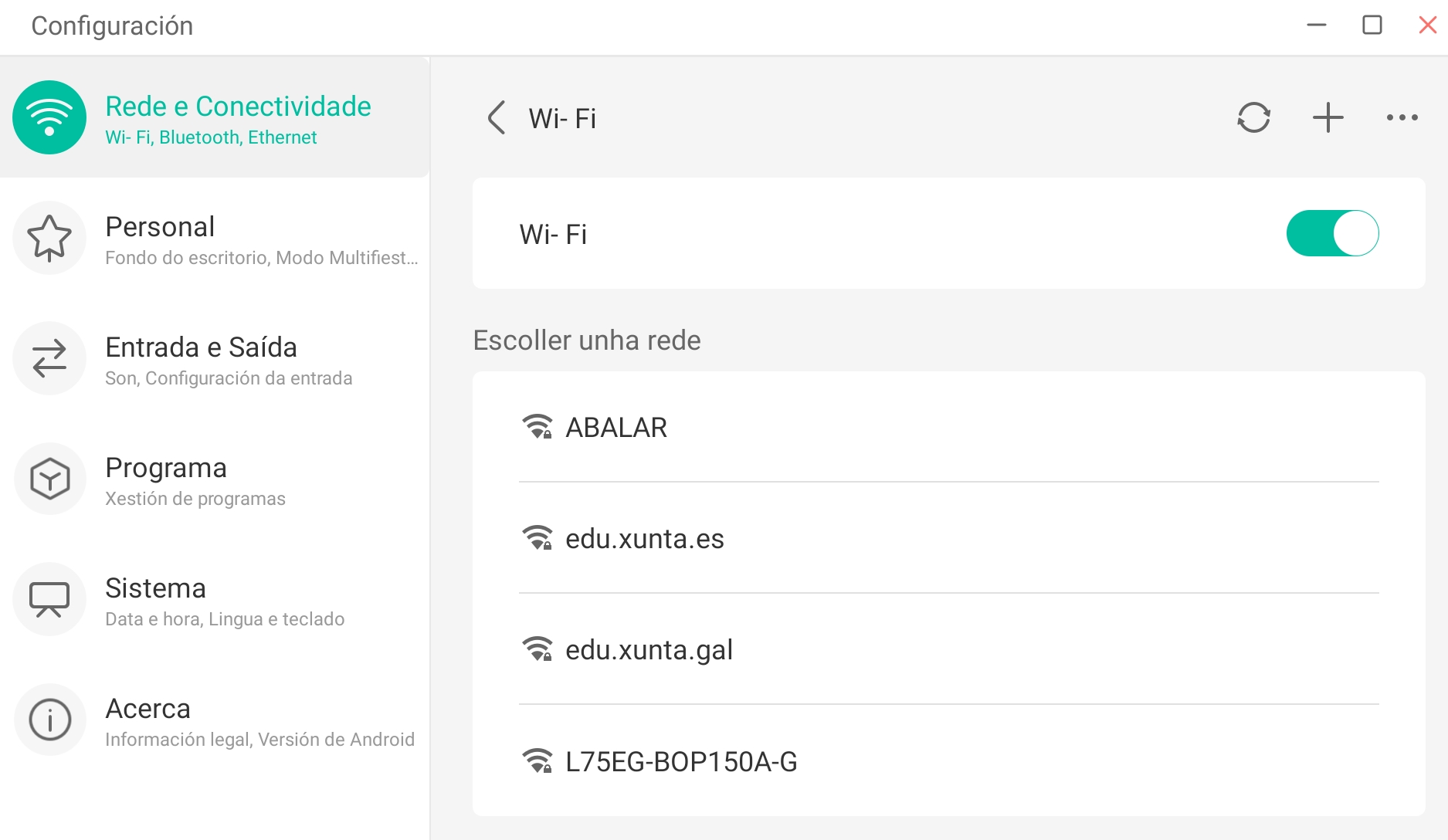Select the edu.xunta.es network
This screenshot has width=1448, height=840.
click(x=645, y=539)
